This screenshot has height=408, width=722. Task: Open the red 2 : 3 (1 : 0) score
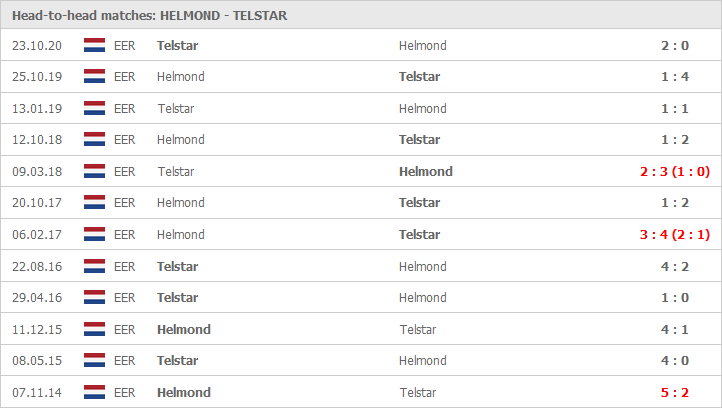point(675,172)
